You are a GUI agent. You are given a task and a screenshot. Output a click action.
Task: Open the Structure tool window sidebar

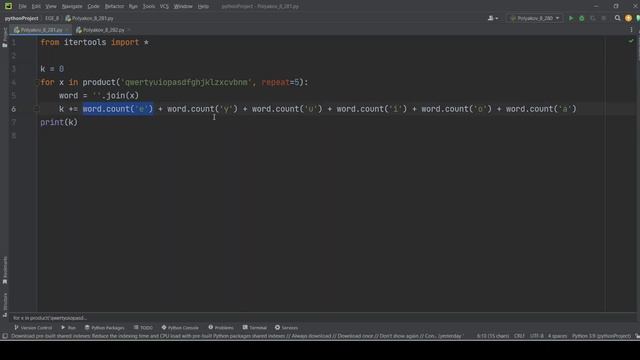5,304
